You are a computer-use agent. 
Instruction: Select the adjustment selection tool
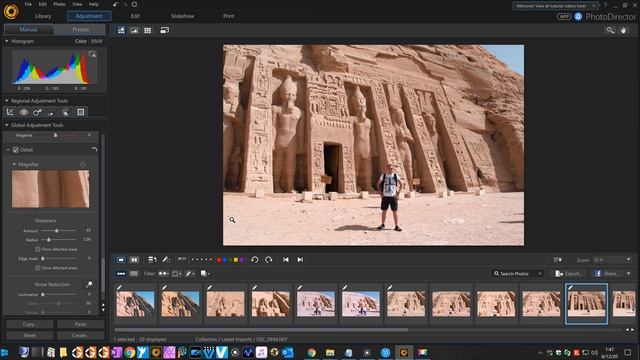pyautogui.click(x=65, y=112)
